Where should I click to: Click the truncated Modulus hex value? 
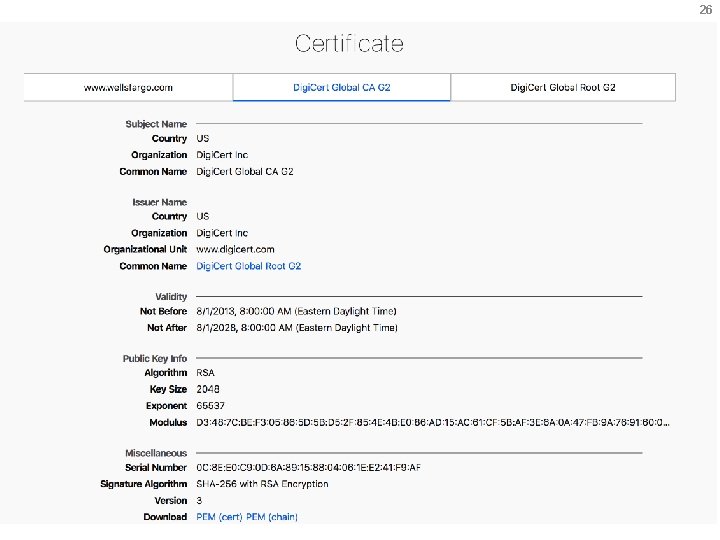[432, 422]
